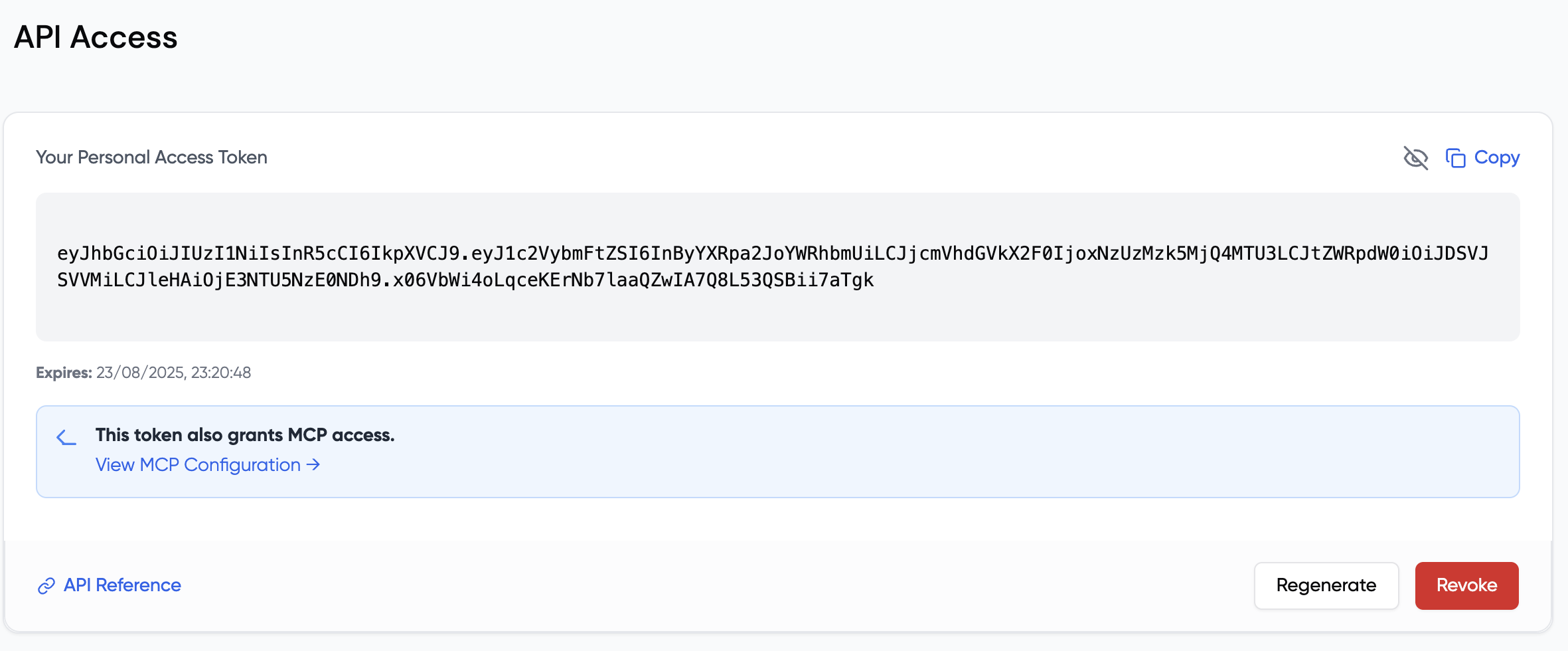1568x651 pixels.
Task: Click the token's first line starting with eyJhbGci
Action: pyautogui.click(x=773, y=254)
